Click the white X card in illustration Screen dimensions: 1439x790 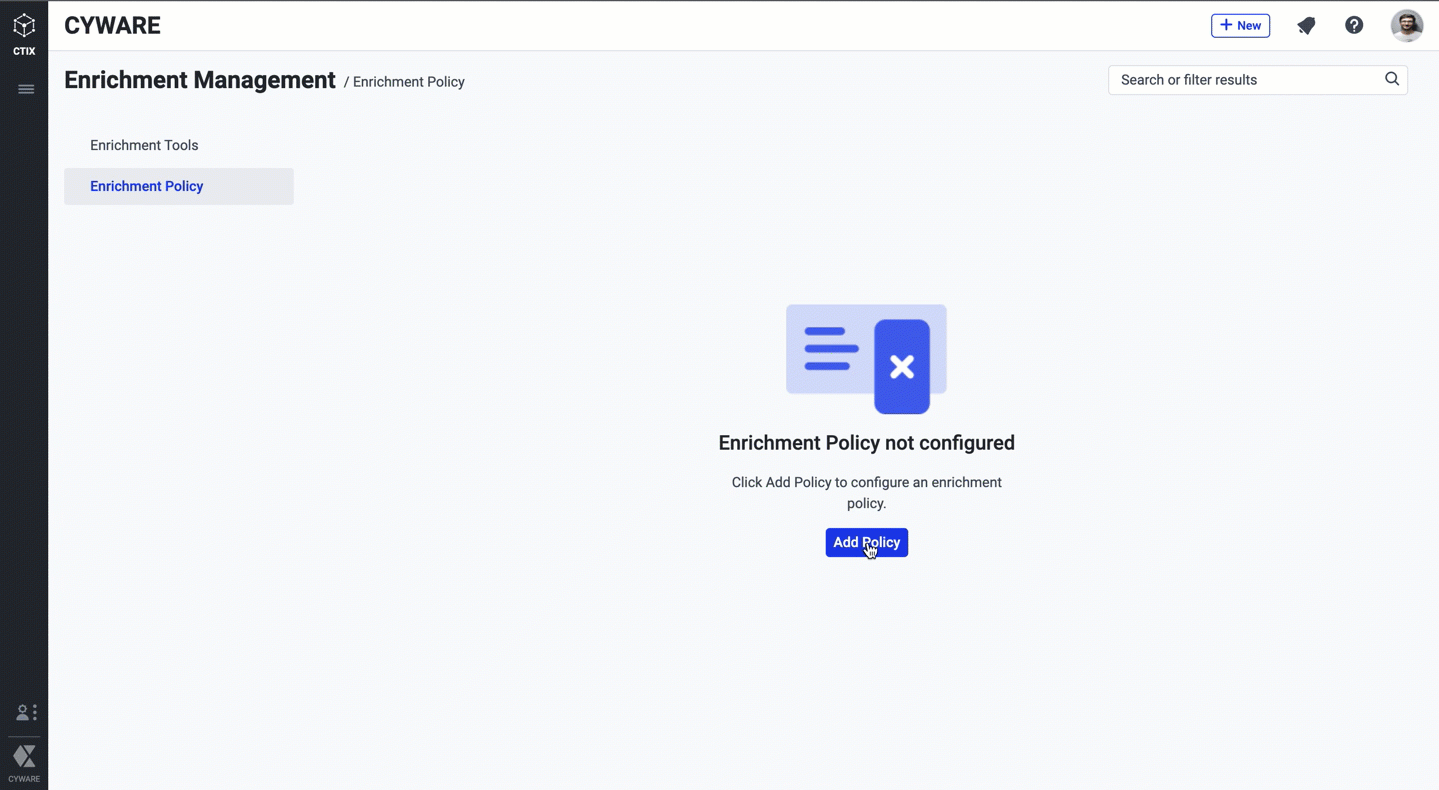click(902, 366)
